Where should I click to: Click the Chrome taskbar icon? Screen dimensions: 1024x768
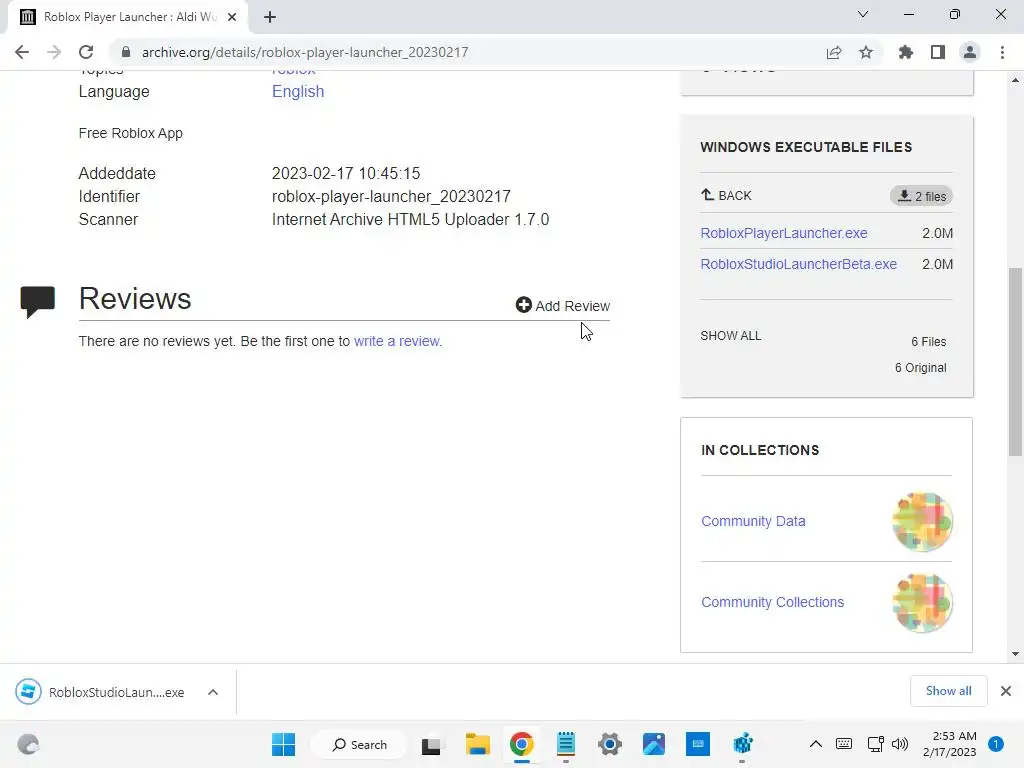coord(521,744)
